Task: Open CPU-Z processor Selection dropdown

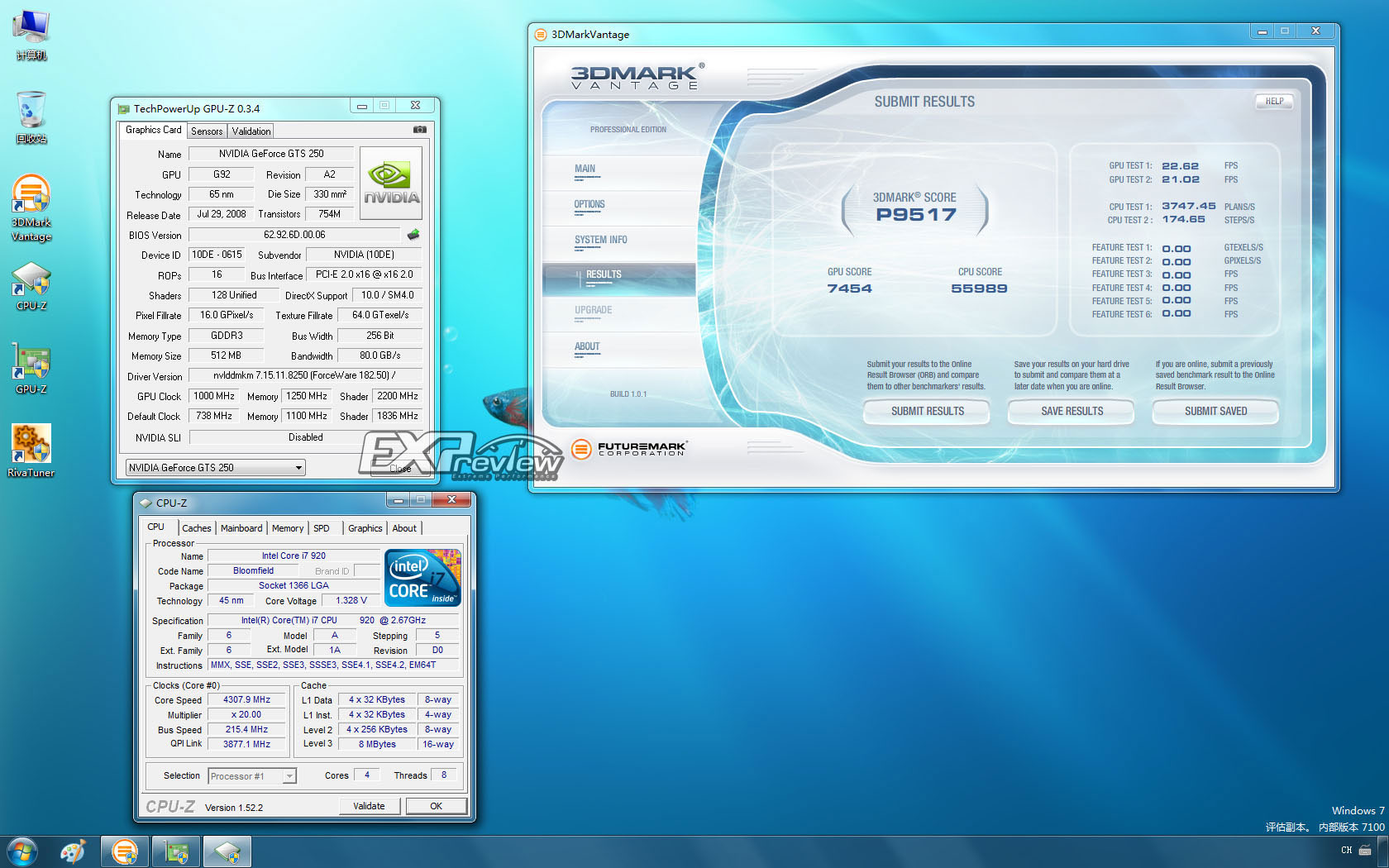Action: (252, 776)
